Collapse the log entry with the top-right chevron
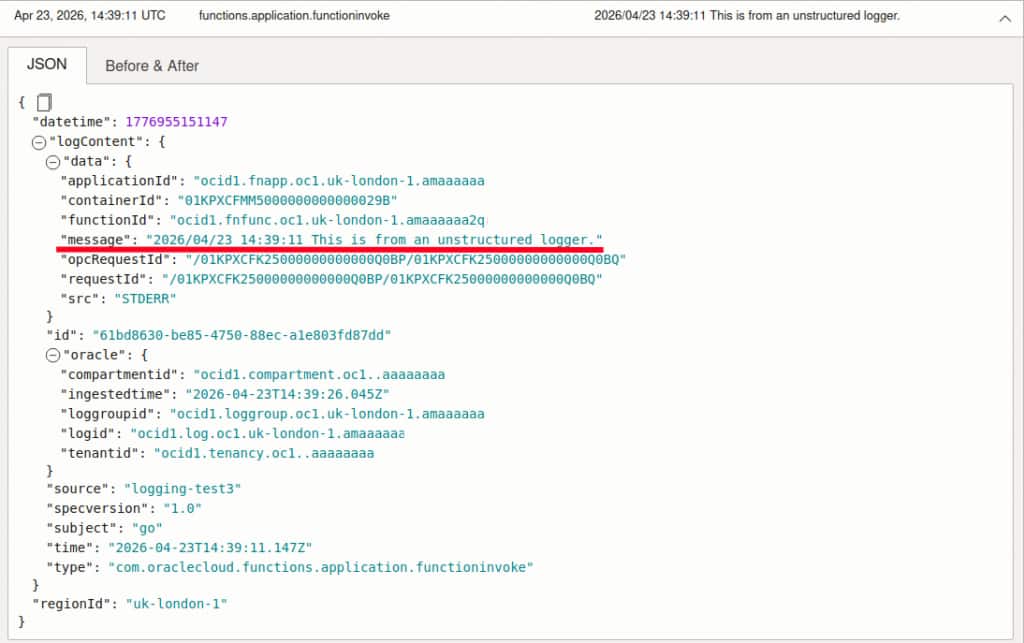The image size is (1024, 643). [x=1004, y=19]
